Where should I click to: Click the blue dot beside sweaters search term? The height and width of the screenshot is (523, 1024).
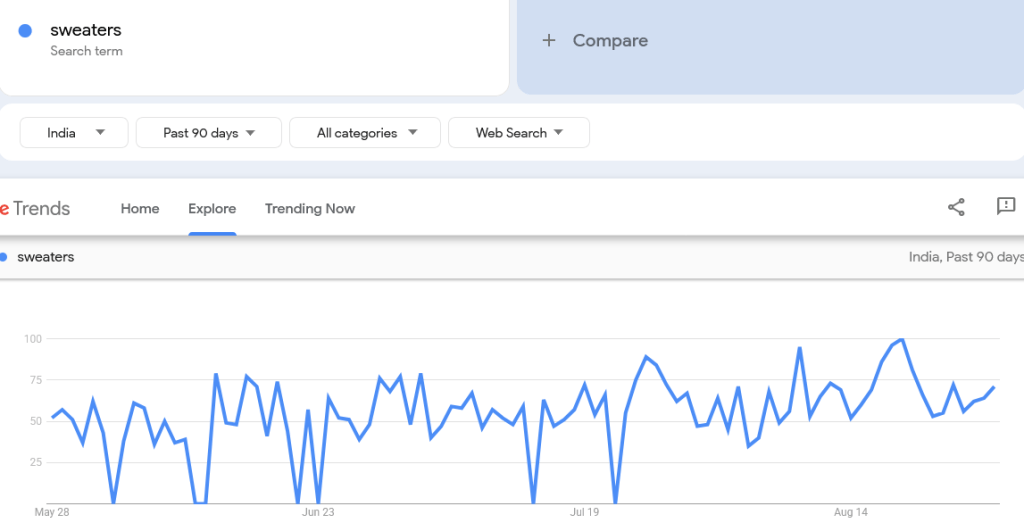coord(25,31)
